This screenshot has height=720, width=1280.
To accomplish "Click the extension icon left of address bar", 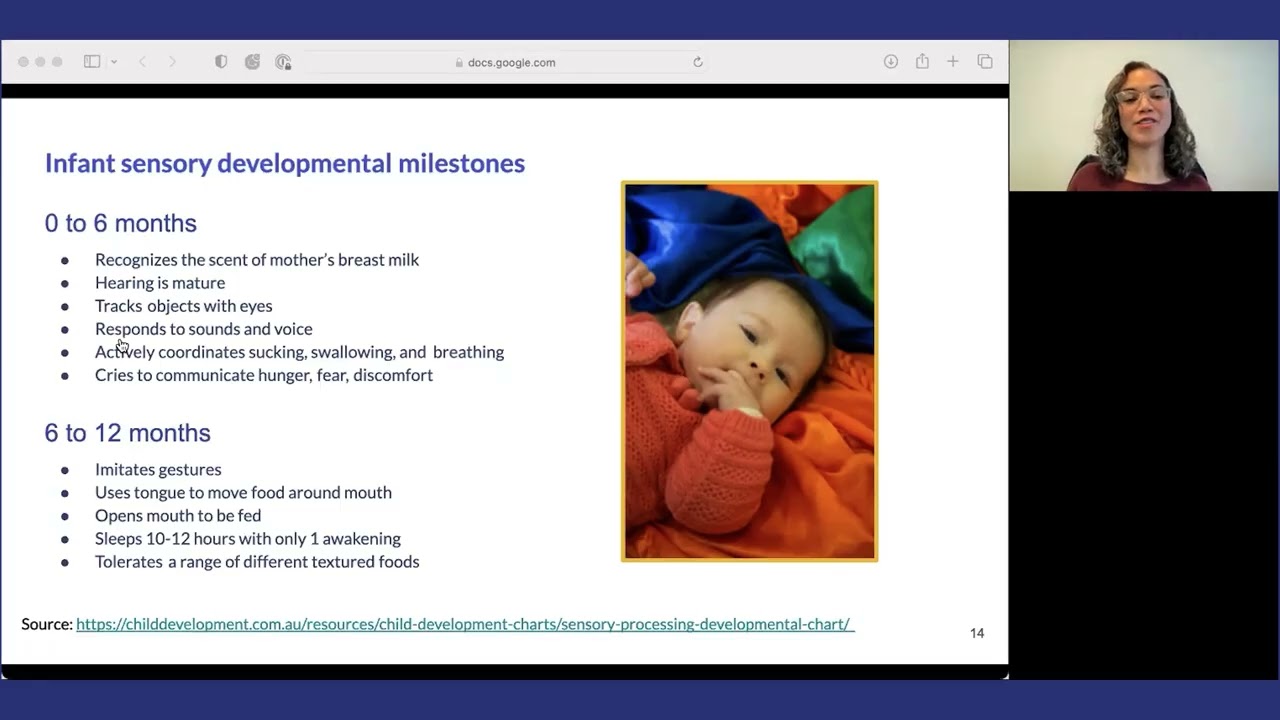I will (283, 62).
